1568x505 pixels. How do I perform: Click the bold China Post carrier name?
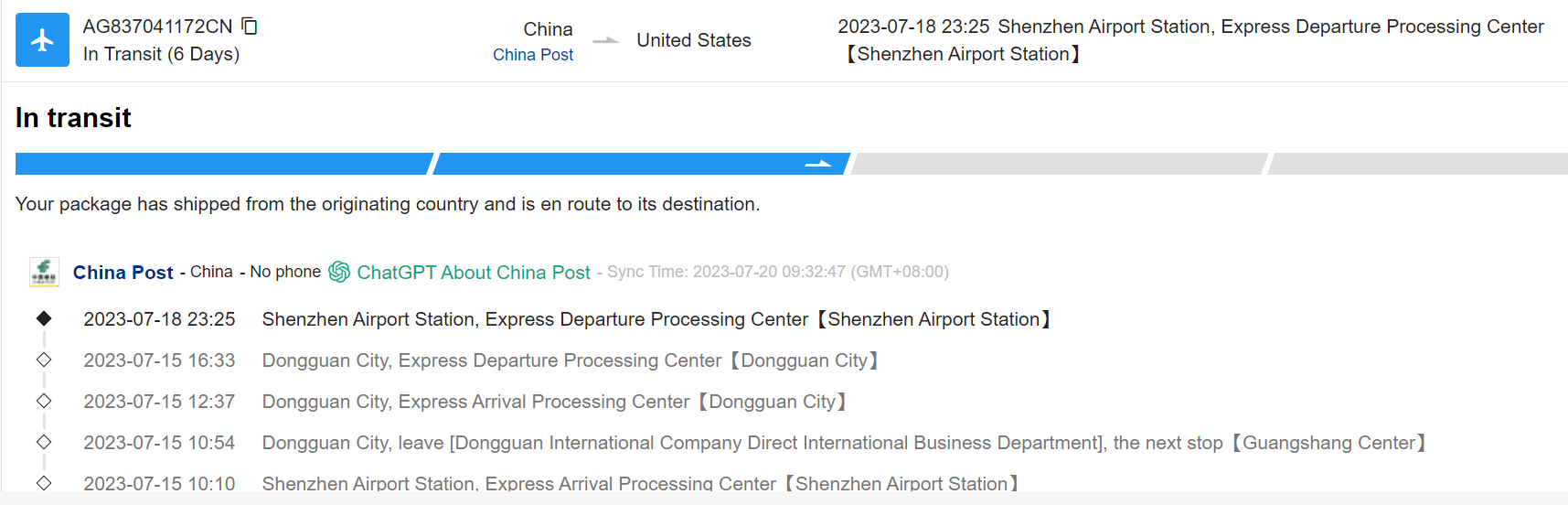[x=123, y=273]
